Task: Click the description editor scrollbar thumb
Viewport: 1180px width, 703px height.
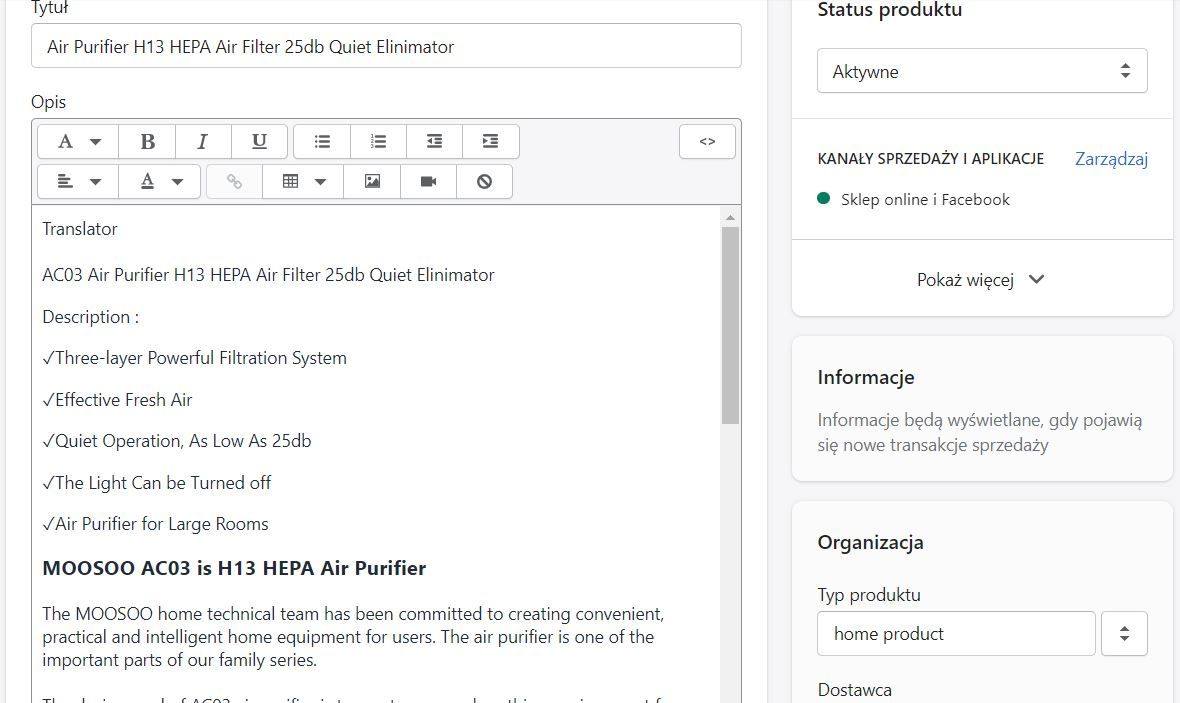Action: 730,325
